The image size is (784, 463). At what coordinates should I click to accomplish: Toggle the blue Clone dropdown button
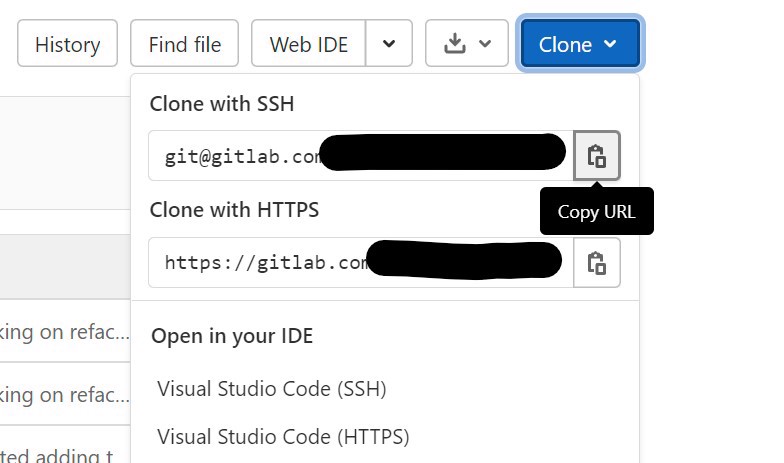[580, 44]
